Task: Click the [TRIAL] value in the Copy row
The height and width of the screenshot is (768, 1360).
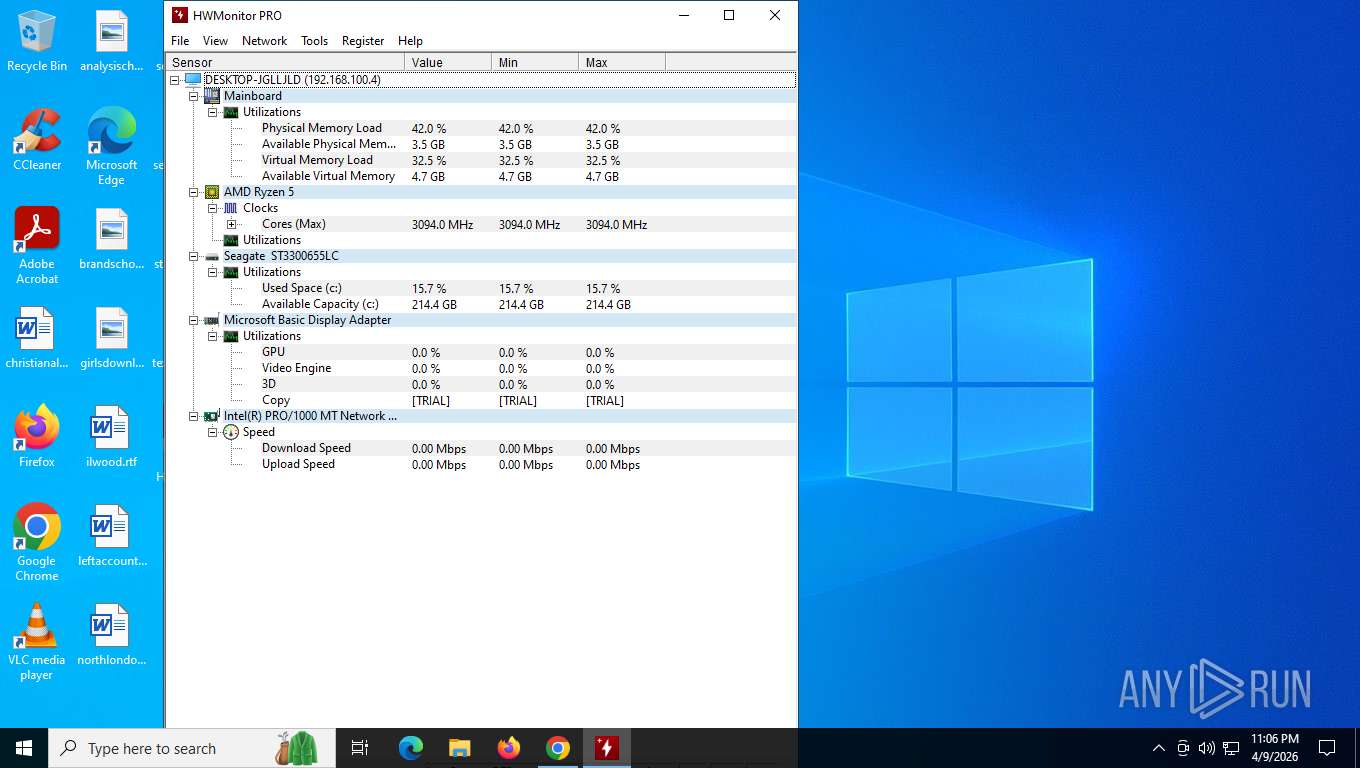Action: tap(430, 401)
